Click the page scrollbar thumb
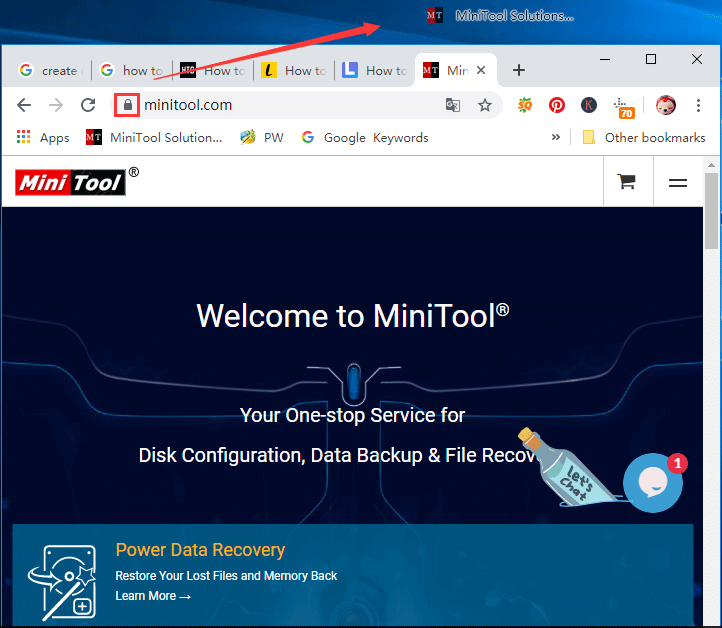Image resolution: width=722 pixels, height=628 pixels. 711,211
